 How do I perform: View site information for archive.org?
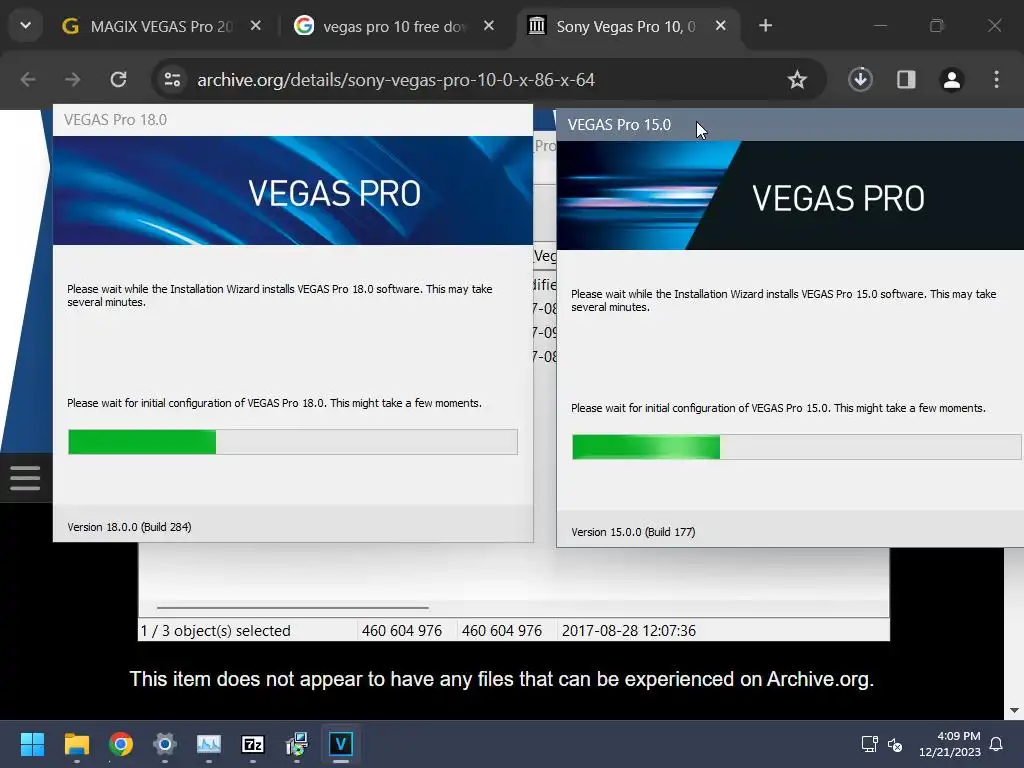coord(172,80)
